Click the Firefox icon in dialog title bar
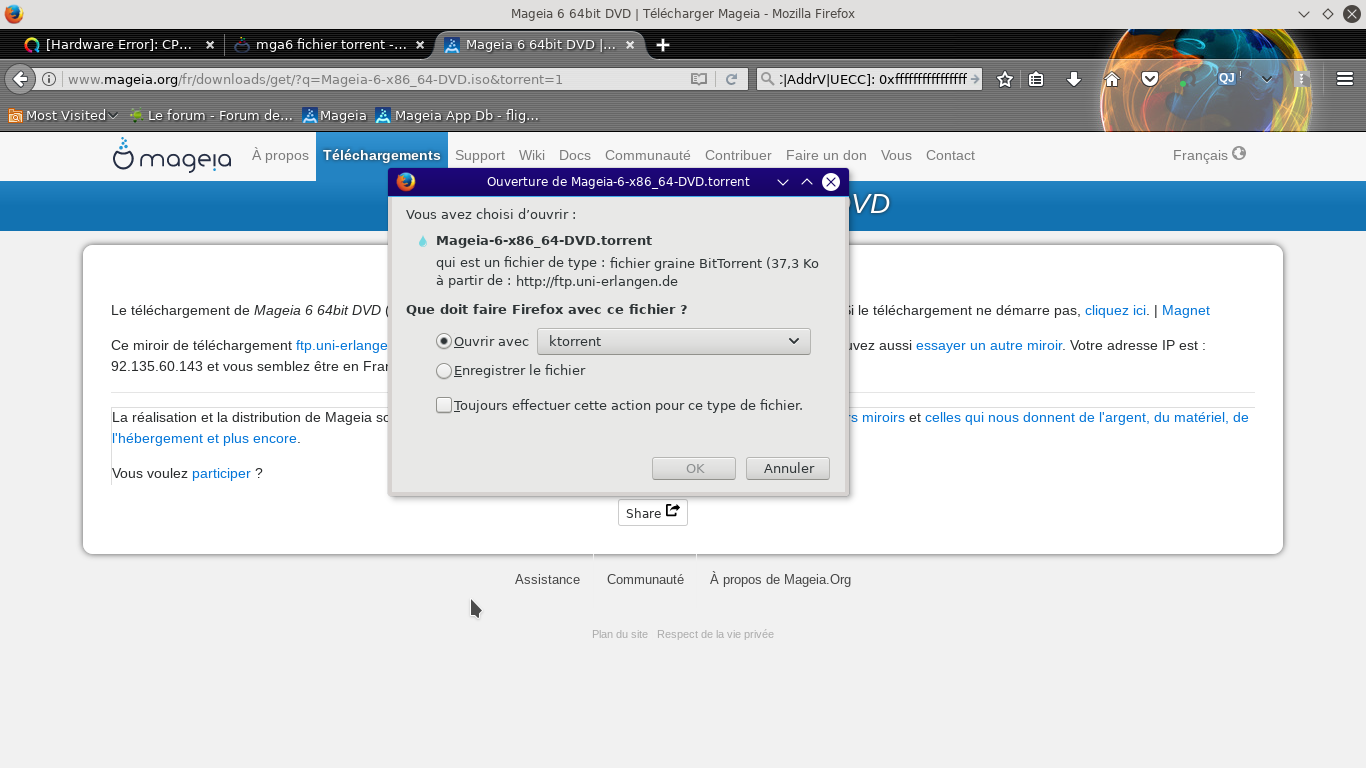This screenshot has height=768, width=1366. (405, 181)
